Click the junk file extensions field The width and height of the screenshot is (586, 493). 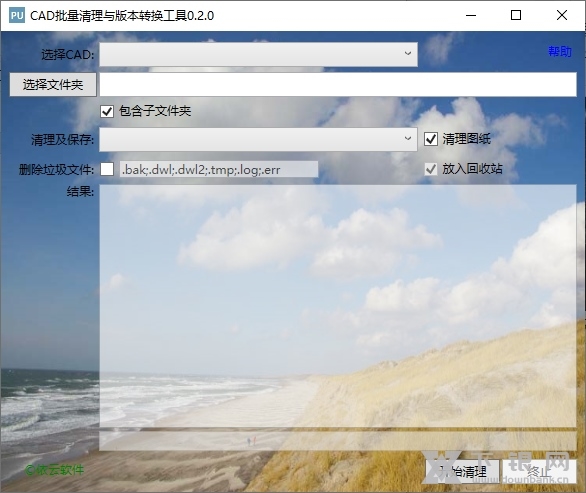pyautogui.click(x=219, y=169)
